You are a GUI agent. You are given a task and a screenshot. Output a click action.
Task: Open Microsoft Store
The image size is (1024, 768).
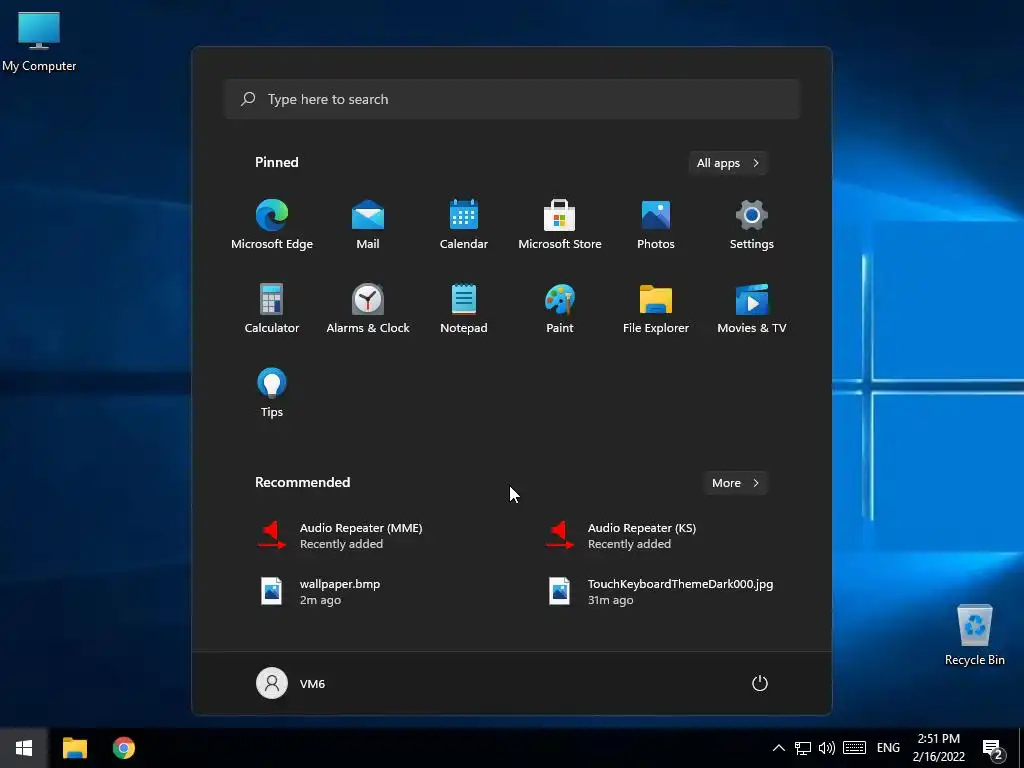coord(560,225)
